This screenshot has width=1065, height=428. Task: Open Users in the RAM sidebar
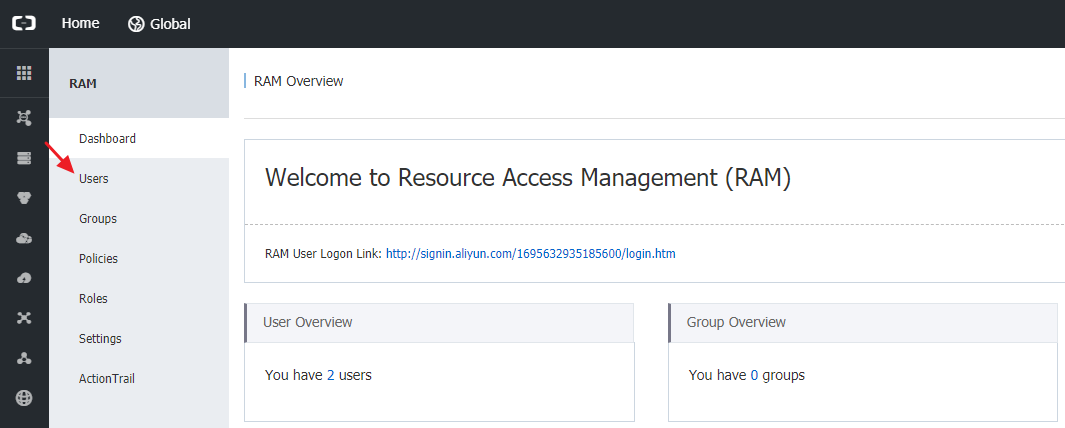94,178
